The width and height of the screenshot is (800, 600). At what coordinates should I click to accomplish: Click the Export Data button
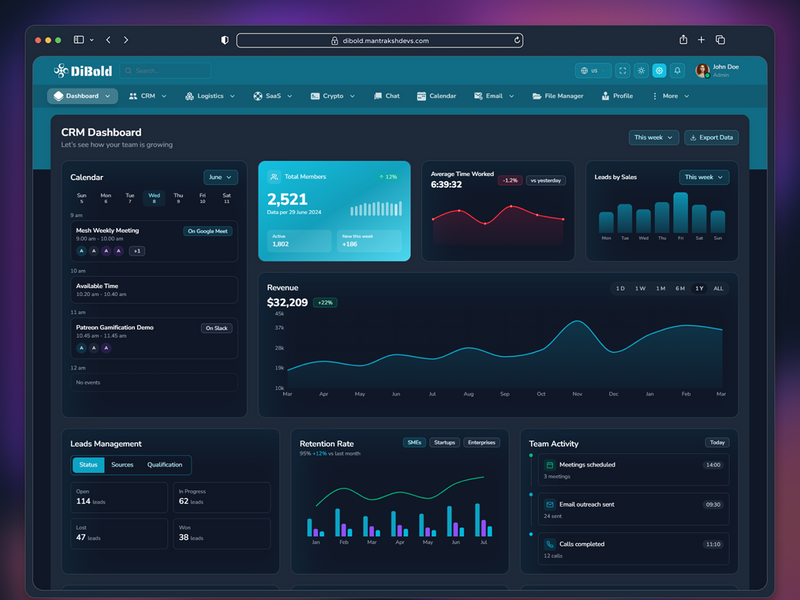tap(711, 138)
